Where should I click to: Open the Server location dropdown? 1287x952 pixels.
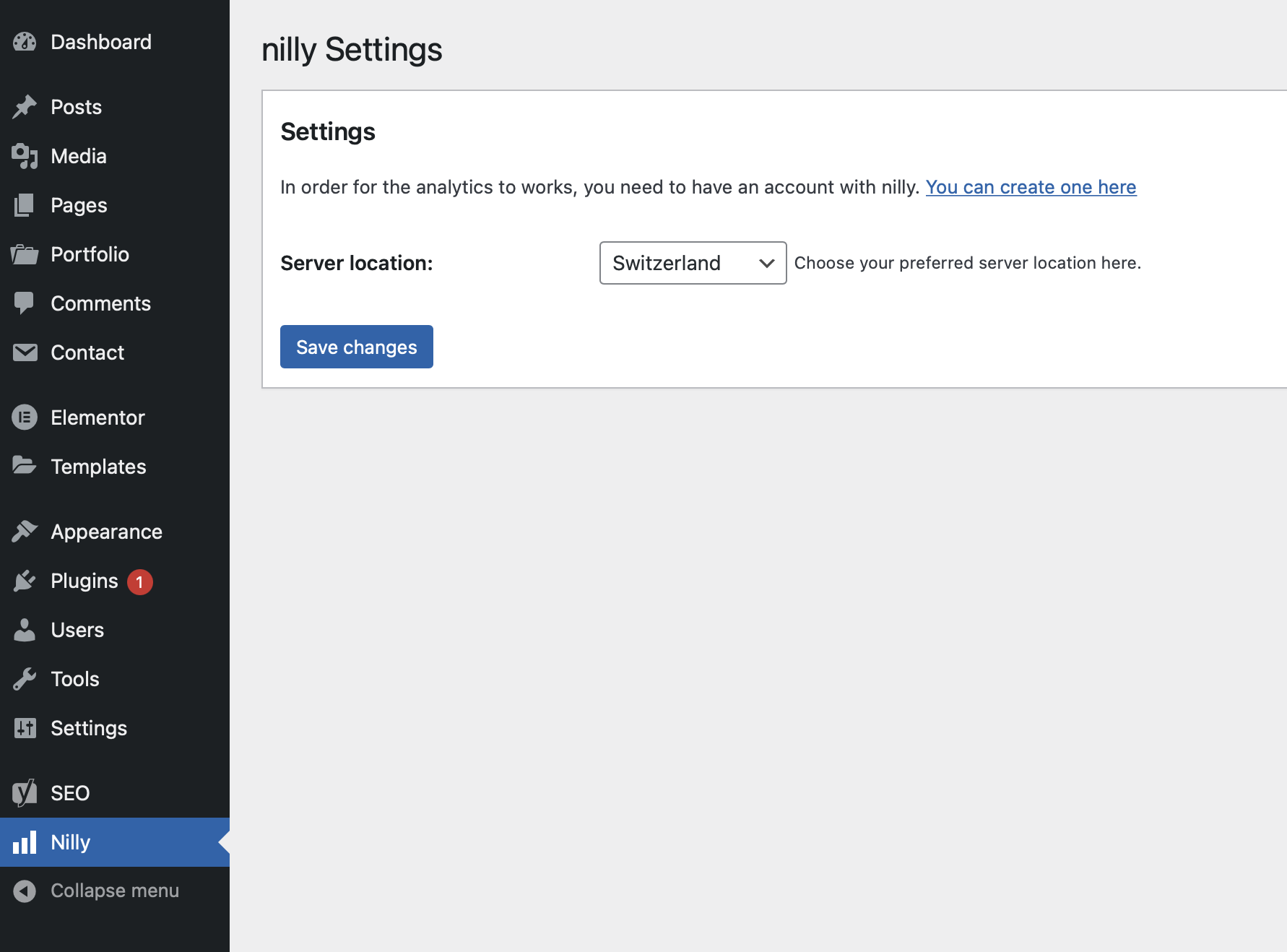tap(693, 263)
